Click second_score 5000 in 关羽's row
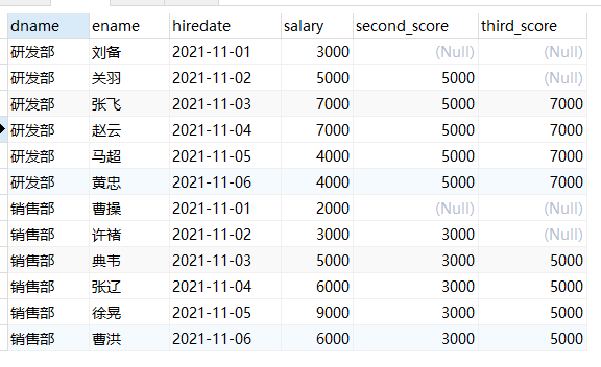 (x=415, y=78)
